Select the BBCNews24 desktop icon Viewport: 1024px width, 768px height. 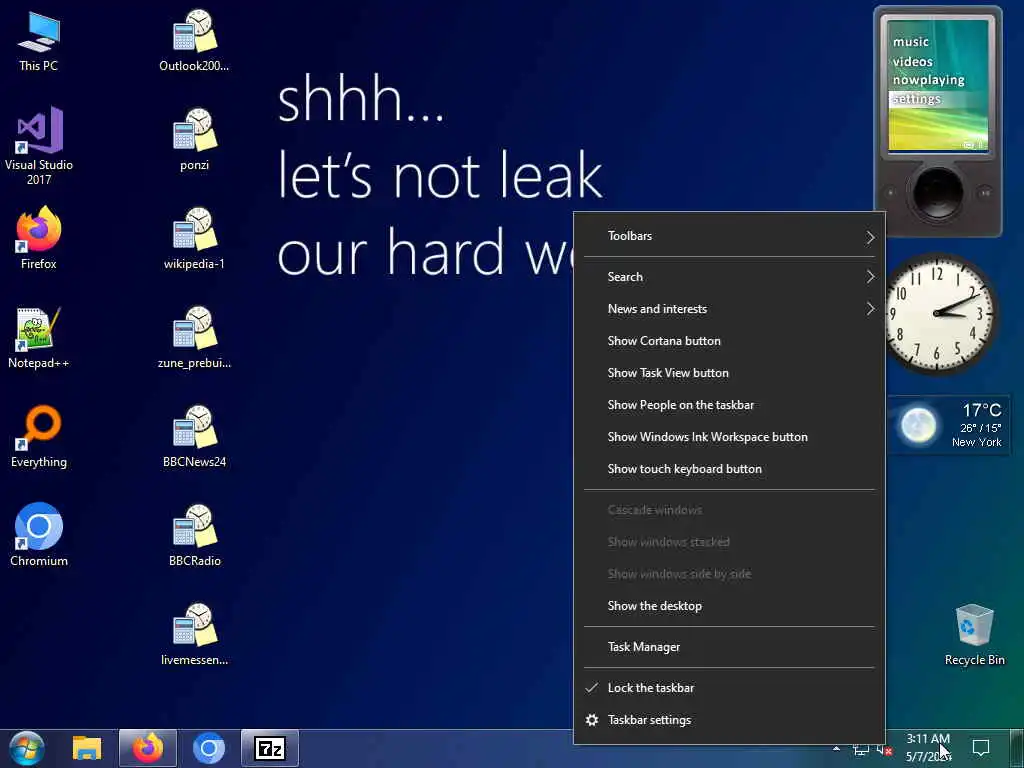(x=194, y=436)
